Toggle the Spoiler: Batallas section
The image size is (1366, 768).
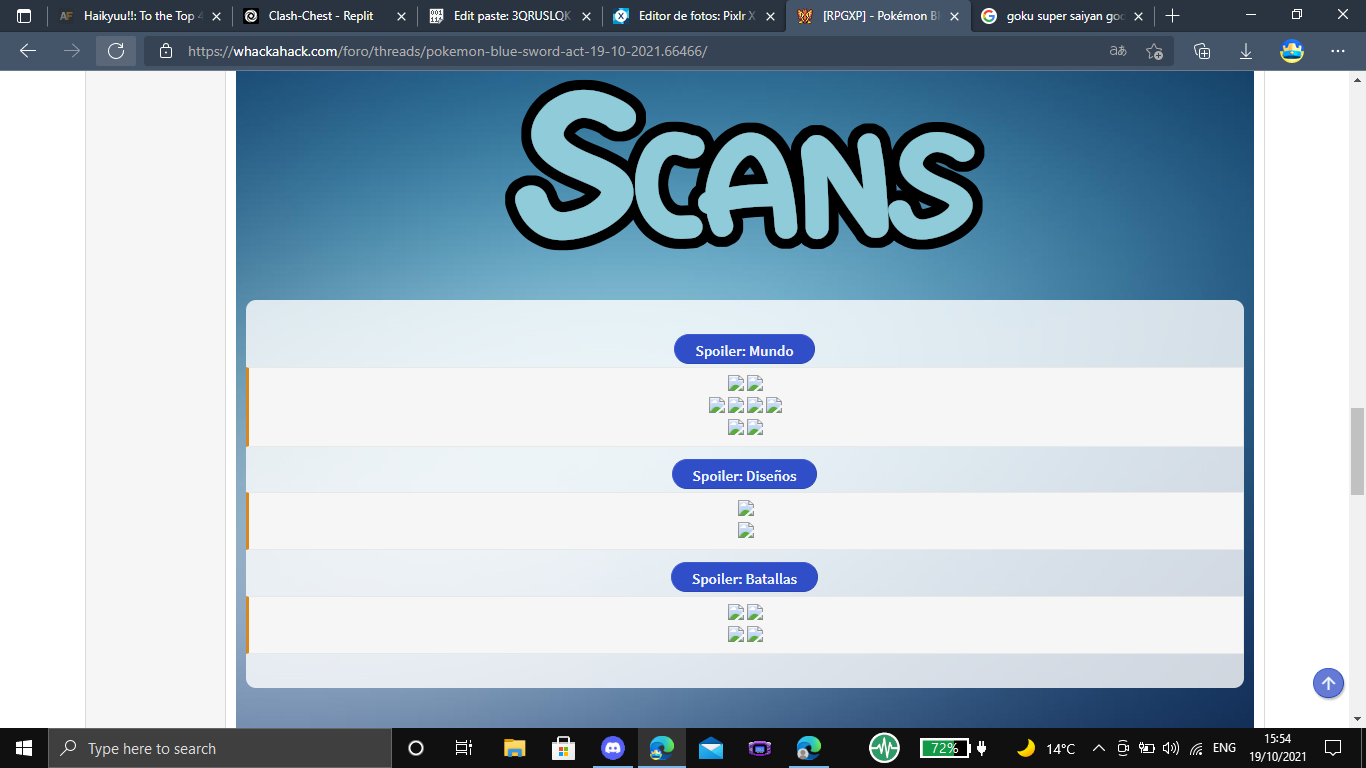744,578
